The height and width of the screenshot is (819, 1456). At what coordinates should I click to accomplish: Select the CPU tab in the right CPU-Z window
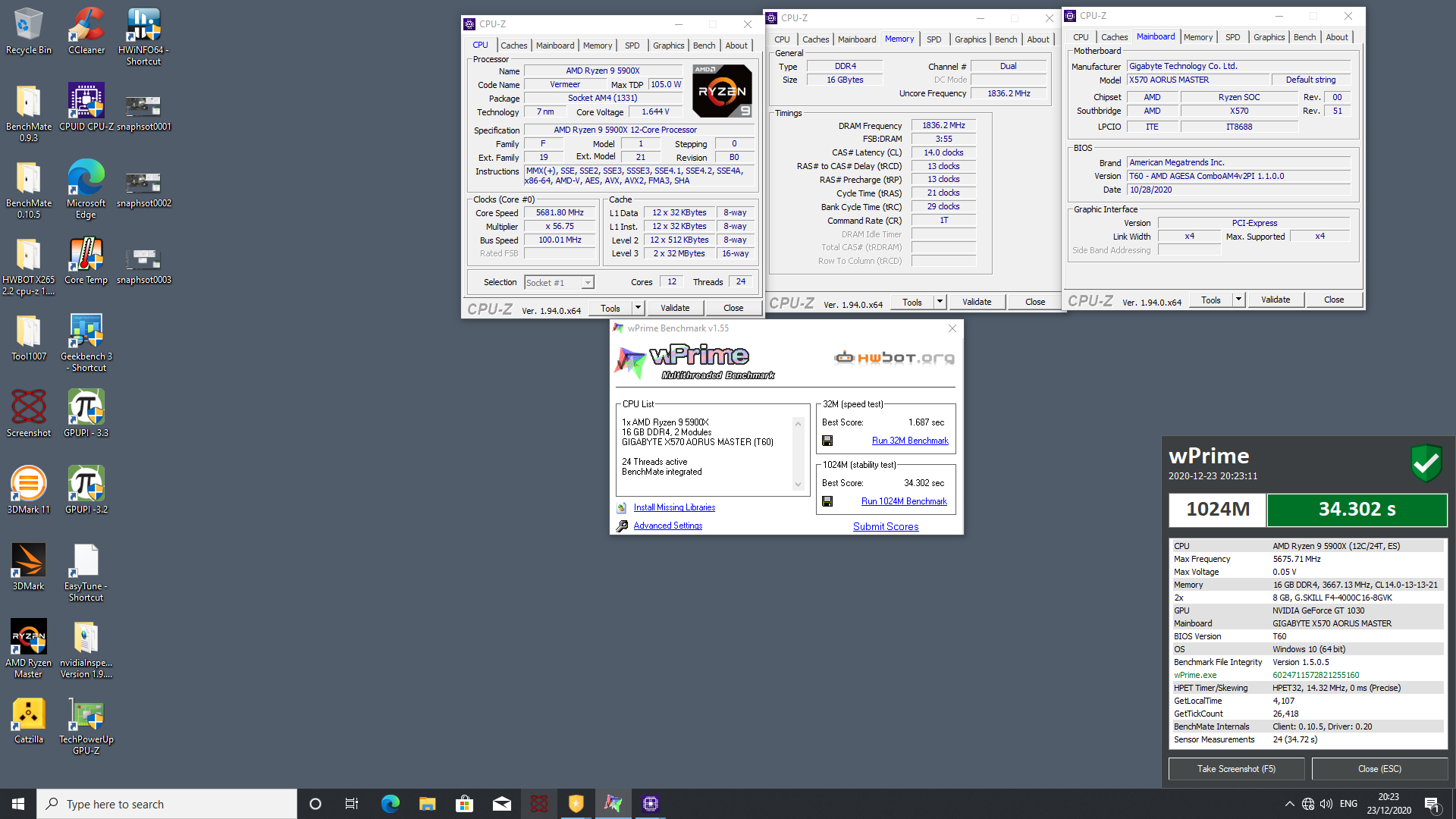click(1081, 37)
